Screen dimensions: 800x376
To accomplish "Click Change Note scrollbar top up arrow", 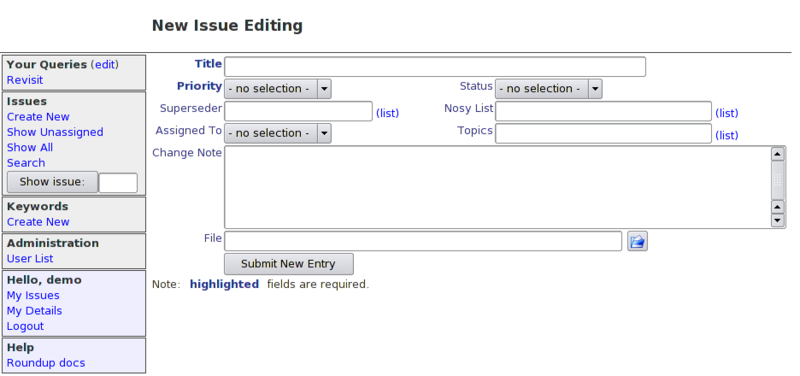I will [778, 154].
